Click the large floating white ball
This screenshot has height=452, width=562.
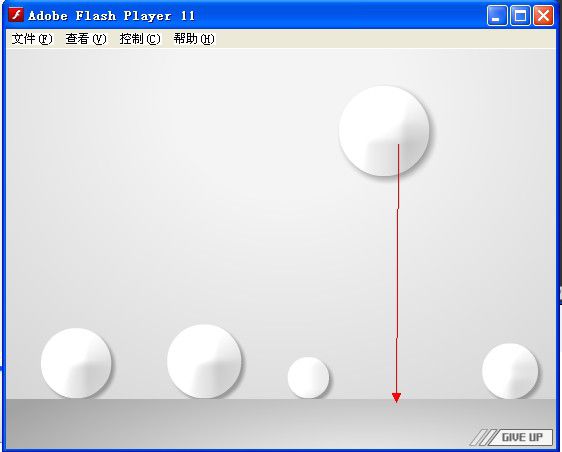click(x=384, y=131)
